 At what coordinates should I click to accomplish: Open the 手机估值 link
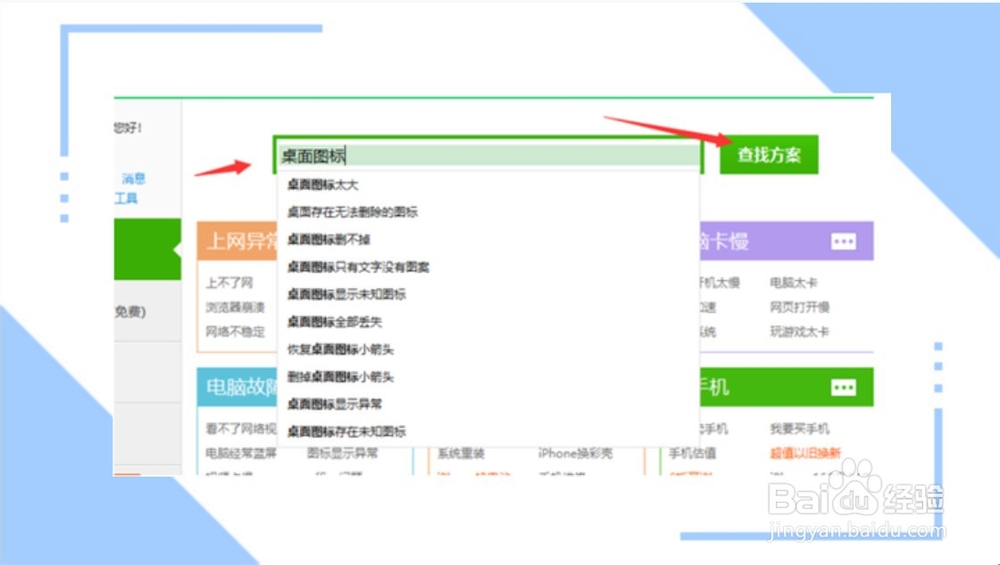click(692, 453)
